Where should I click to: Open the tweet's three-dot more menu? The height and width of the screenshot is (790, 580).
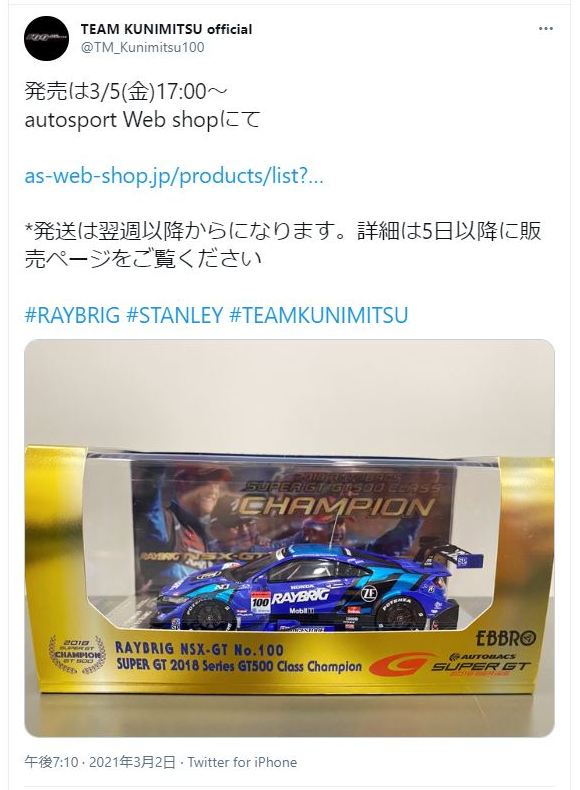tap(546, 29)
